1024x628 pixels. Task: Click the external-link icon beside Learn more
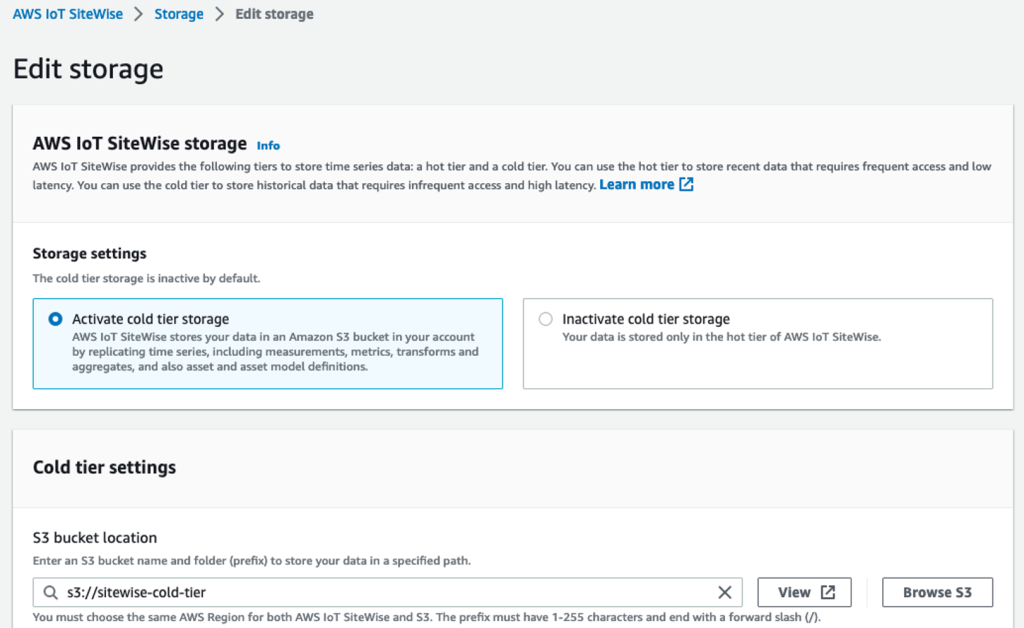pyautogui.click(x=683, y=184)
